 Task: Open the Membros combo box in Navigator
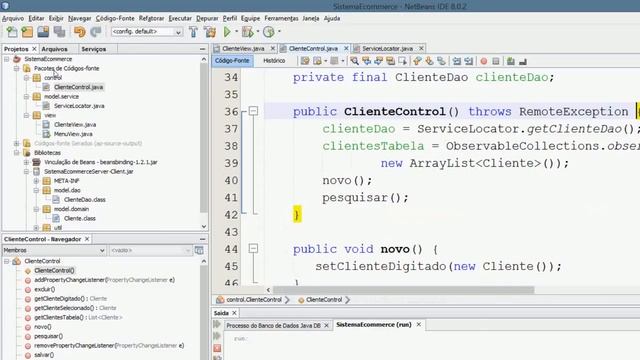tap(54, 250)
